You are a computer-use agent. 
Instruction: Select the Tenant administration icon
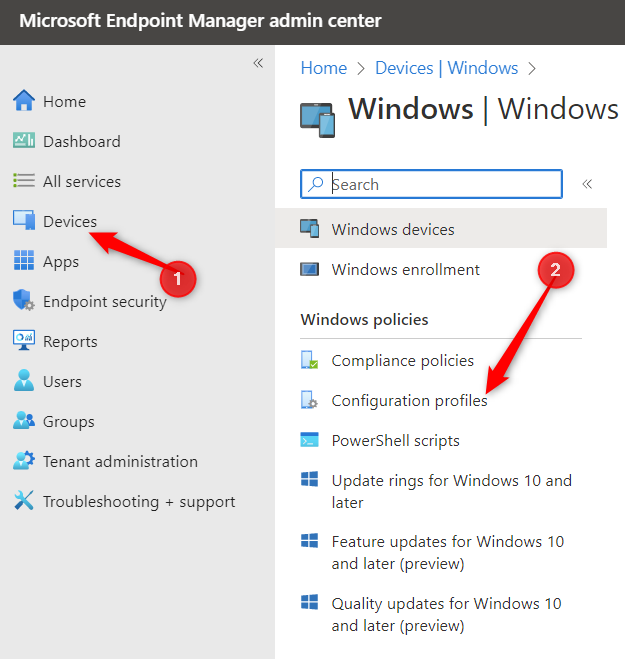click(x=24, y=461)
